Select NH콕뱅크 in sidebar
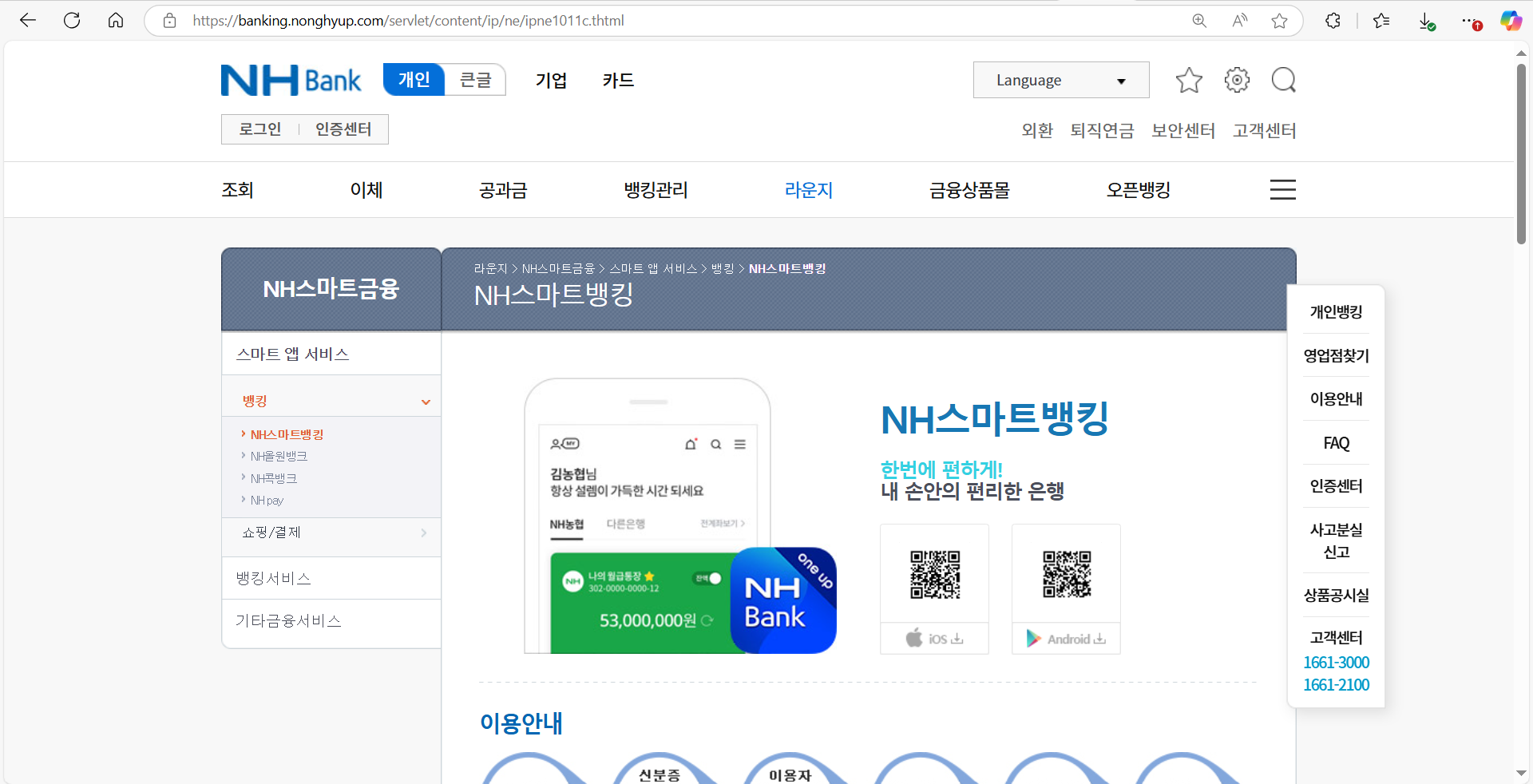1533x784 pixels. (x=274, y=478)
